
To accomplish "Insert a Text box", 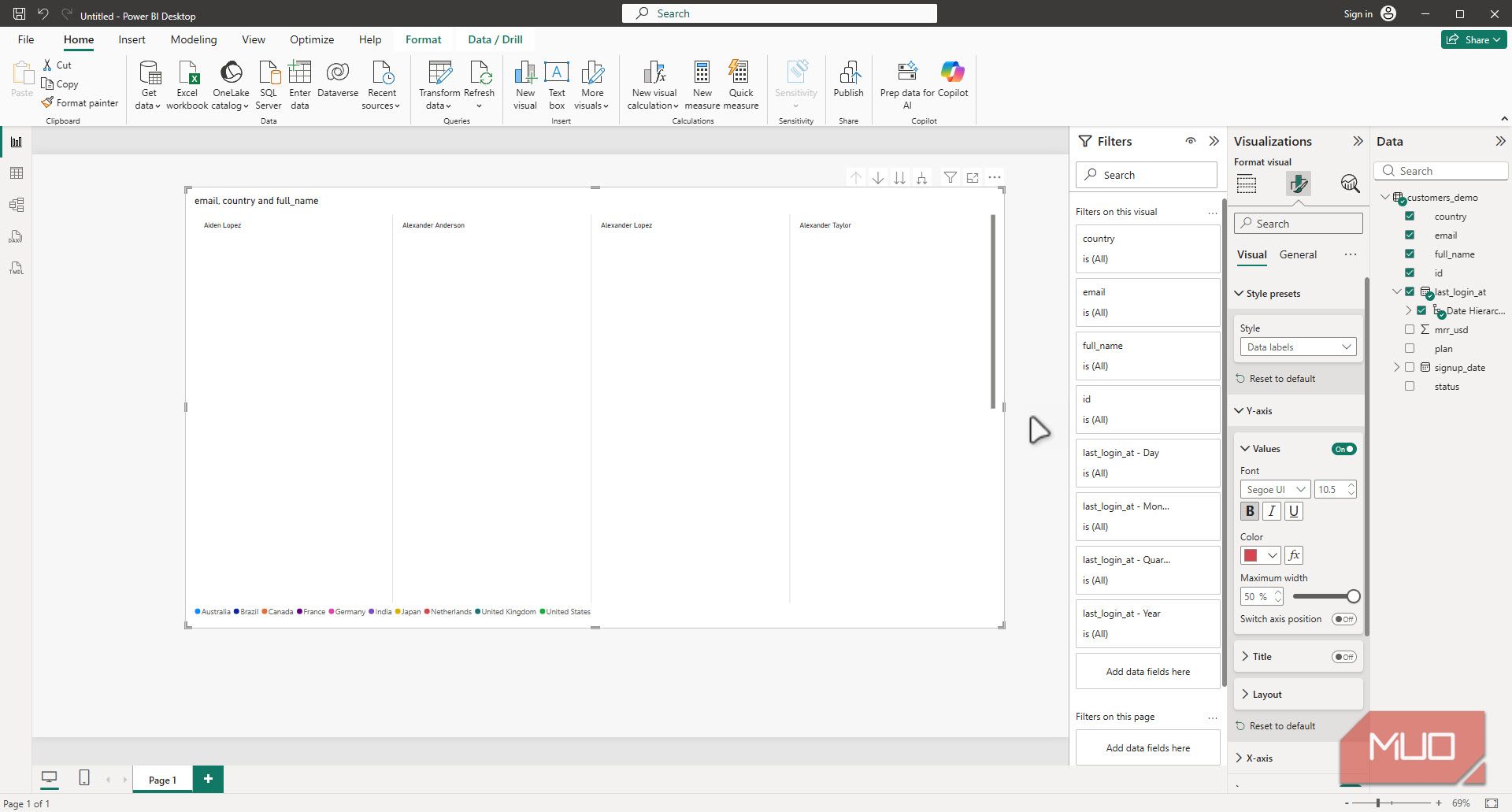I will pyautogui.click(x=557, y=85).
